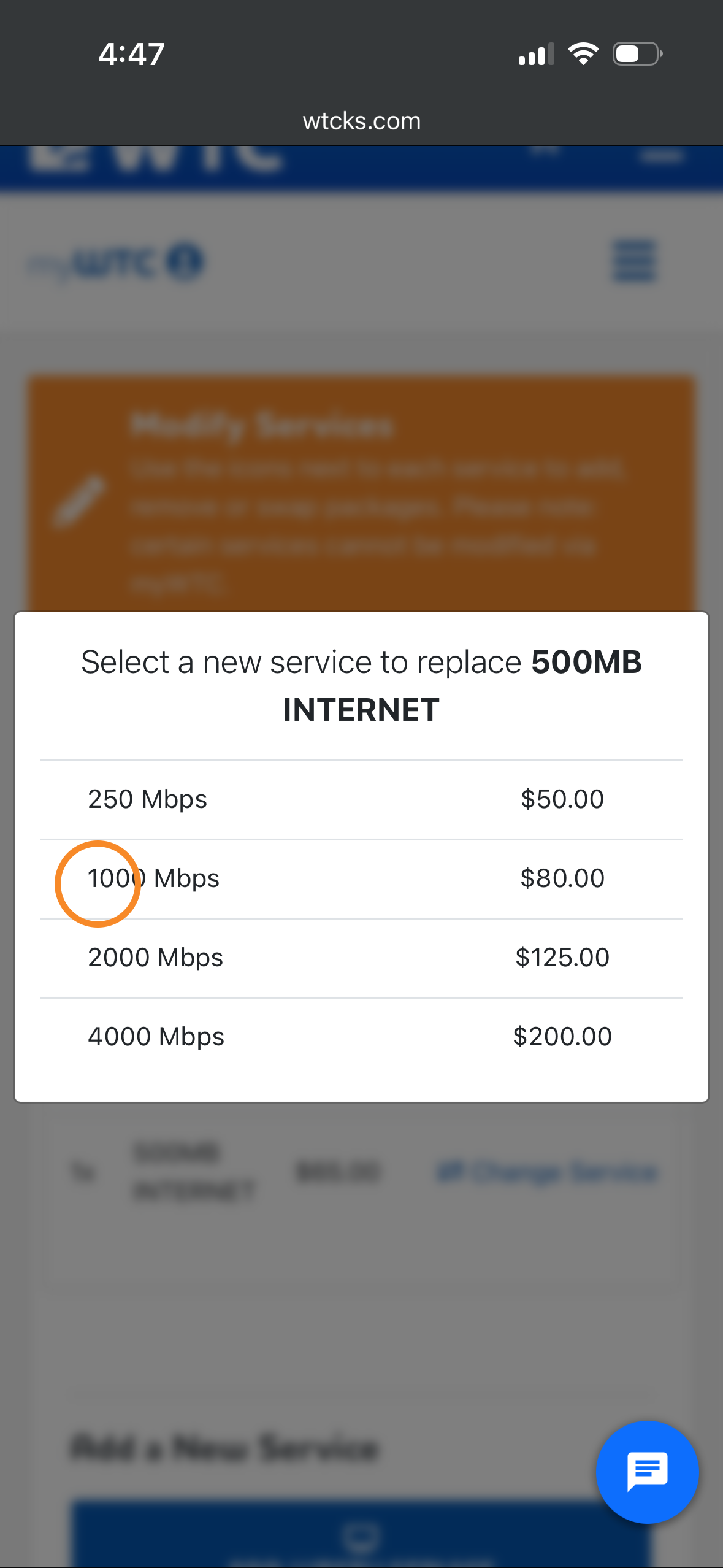
Task: Open the myWTC hamburger menu
Action: point(634,261)
